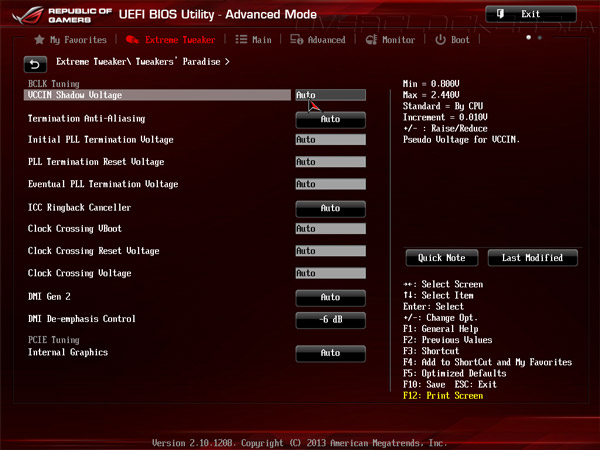Show Last Modified settings
The height and width of the screenshot is (450, 600).
(x=532, y=258)
